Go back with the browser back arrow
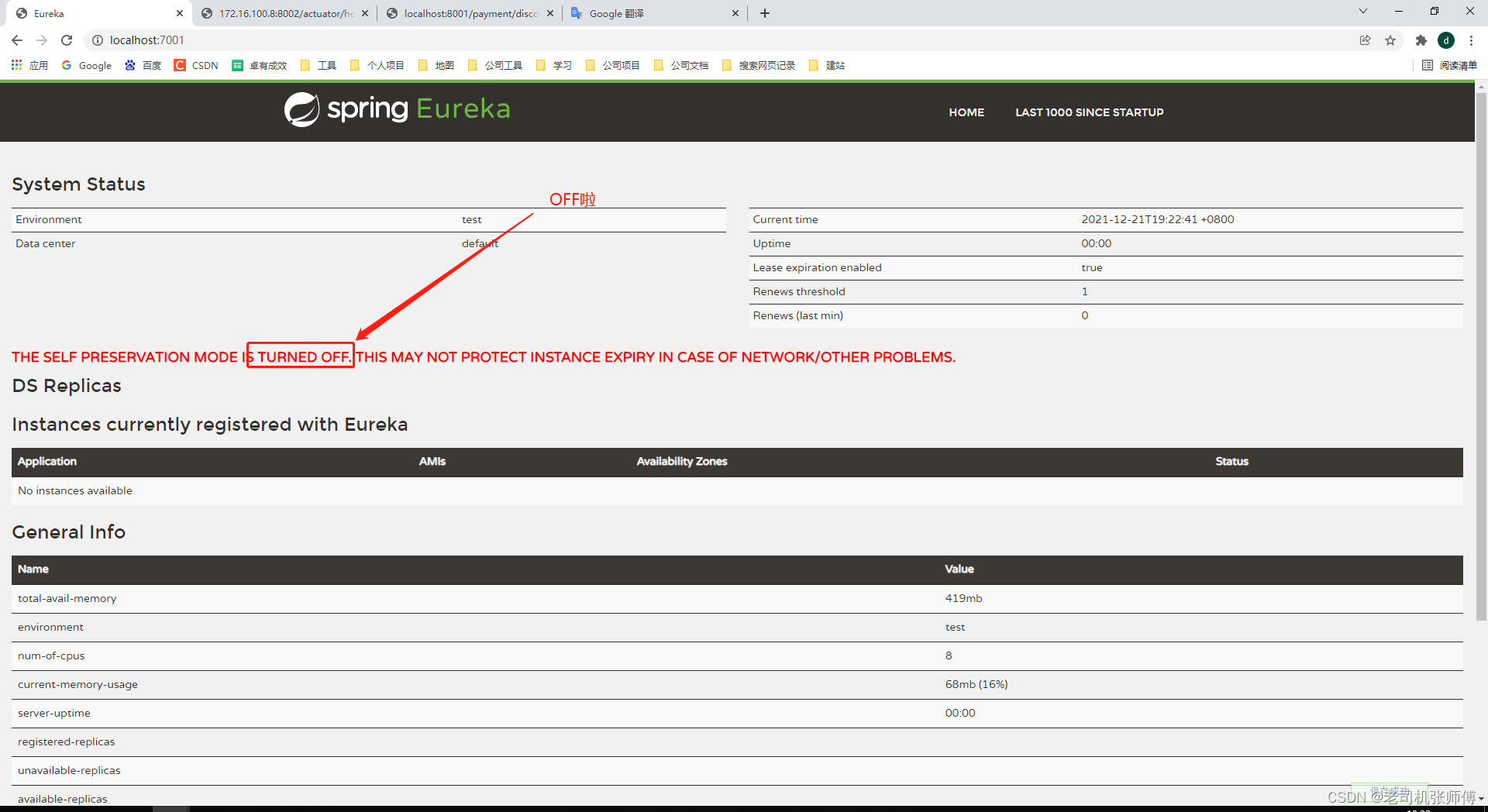Viewport: 1488px width, 812px height. point(17,40)
